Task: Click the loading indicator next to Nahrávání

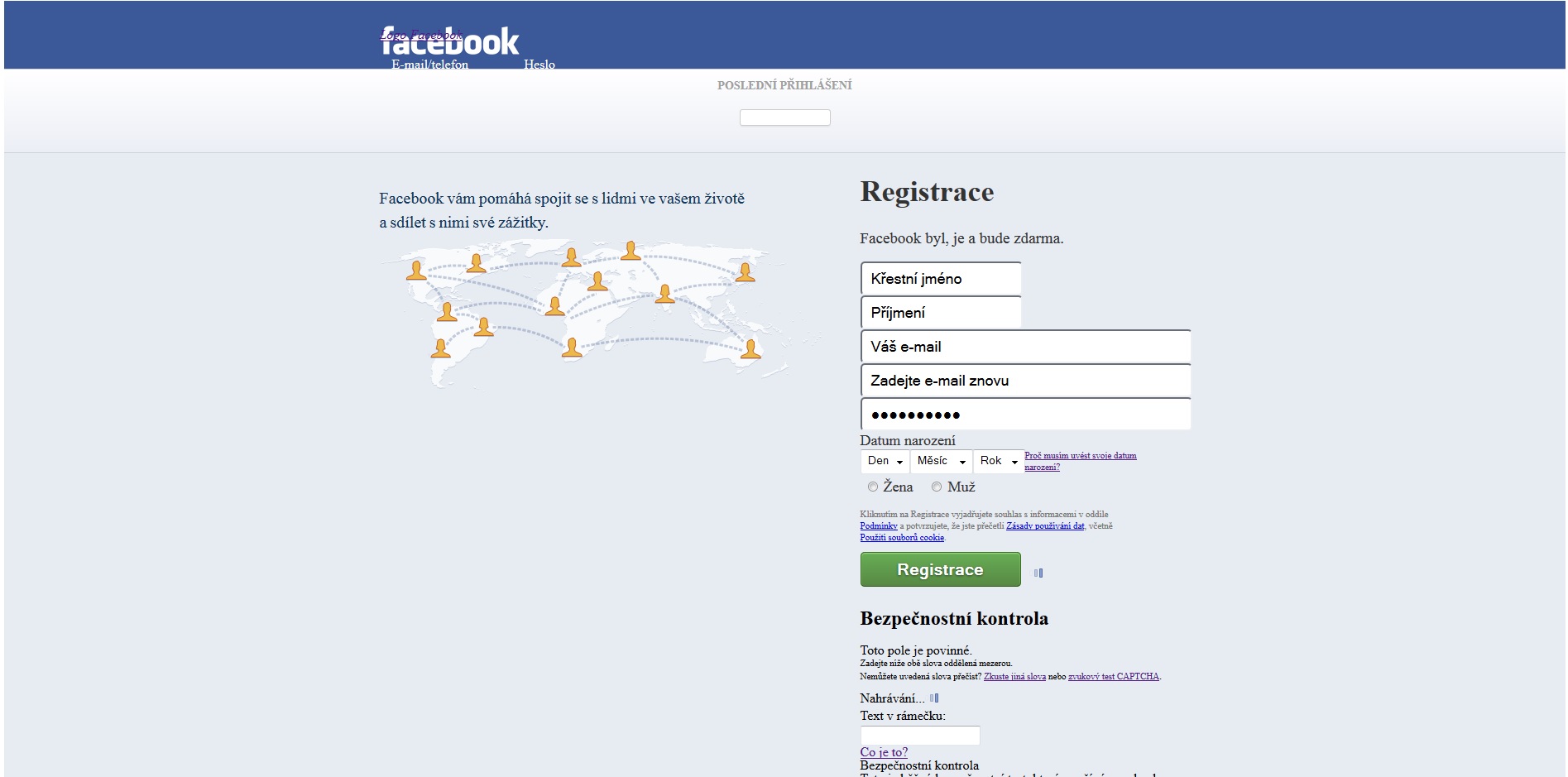Action: [934, 698]
